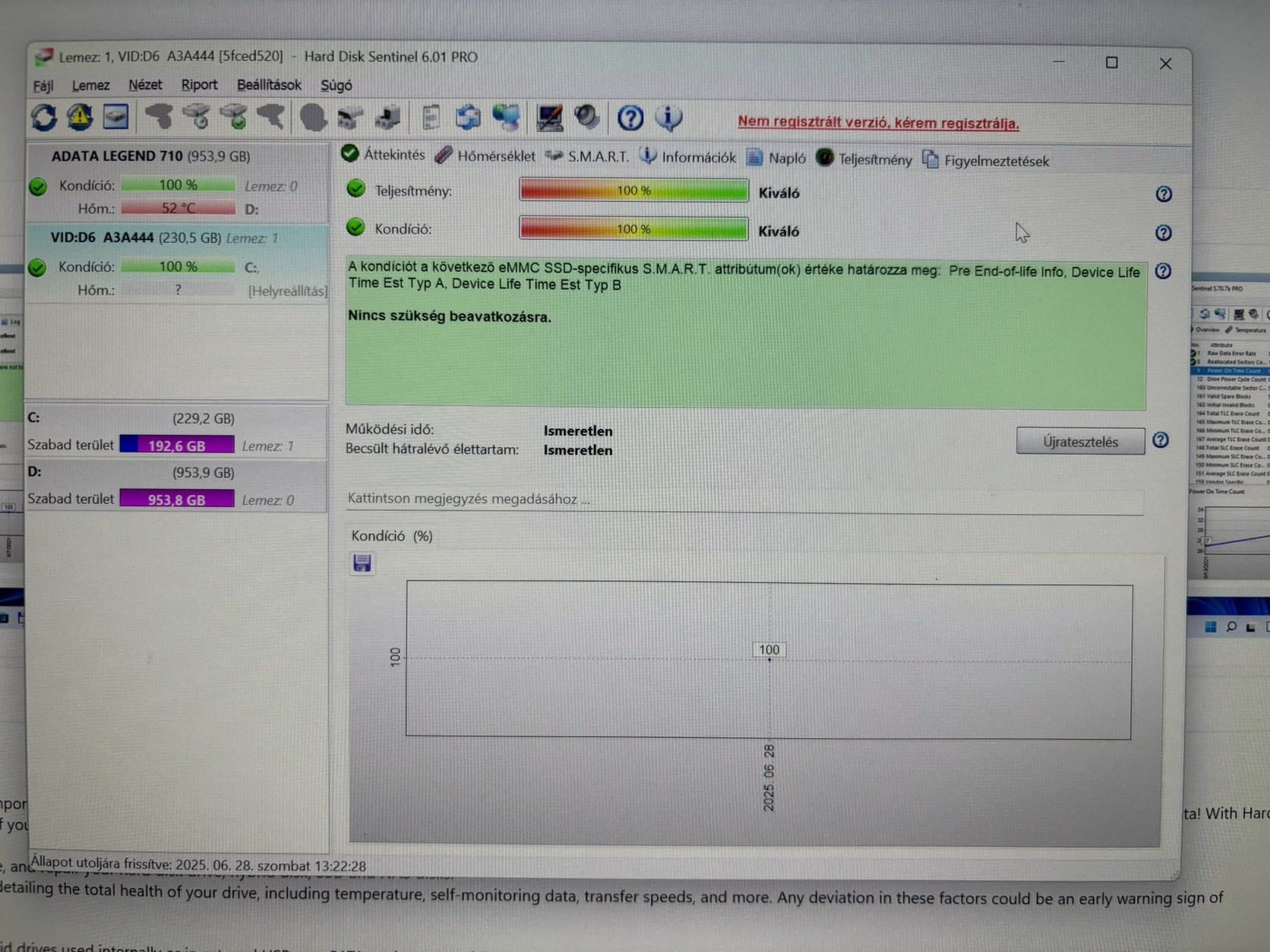Switch to the Figyelmeztetések tab
This screenshot has width=1270, height=952.
(986, 160)
